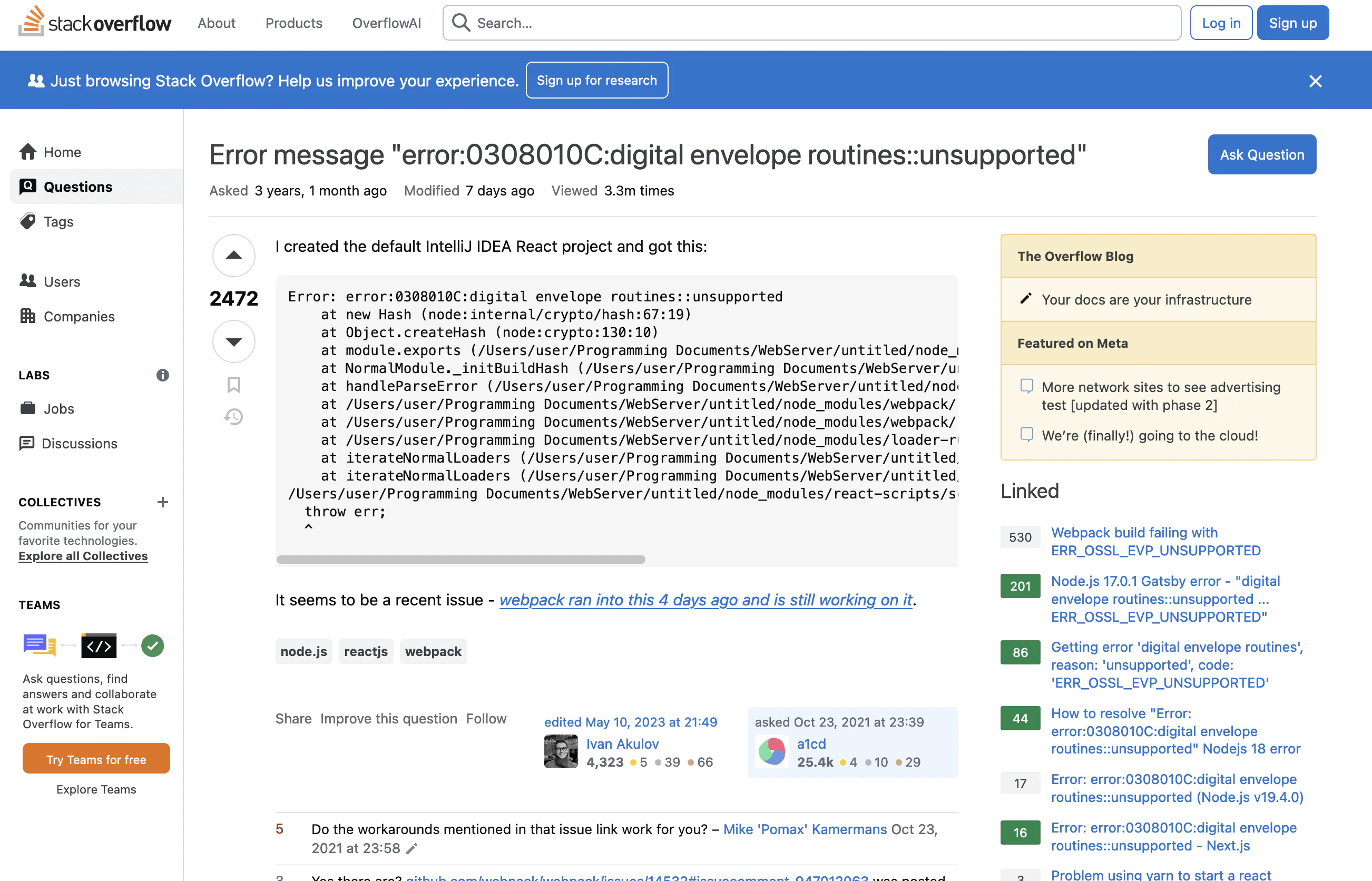This screenshot has height=881, width=1372.
Task: Open the About menu item
Action: coord(216,23)
